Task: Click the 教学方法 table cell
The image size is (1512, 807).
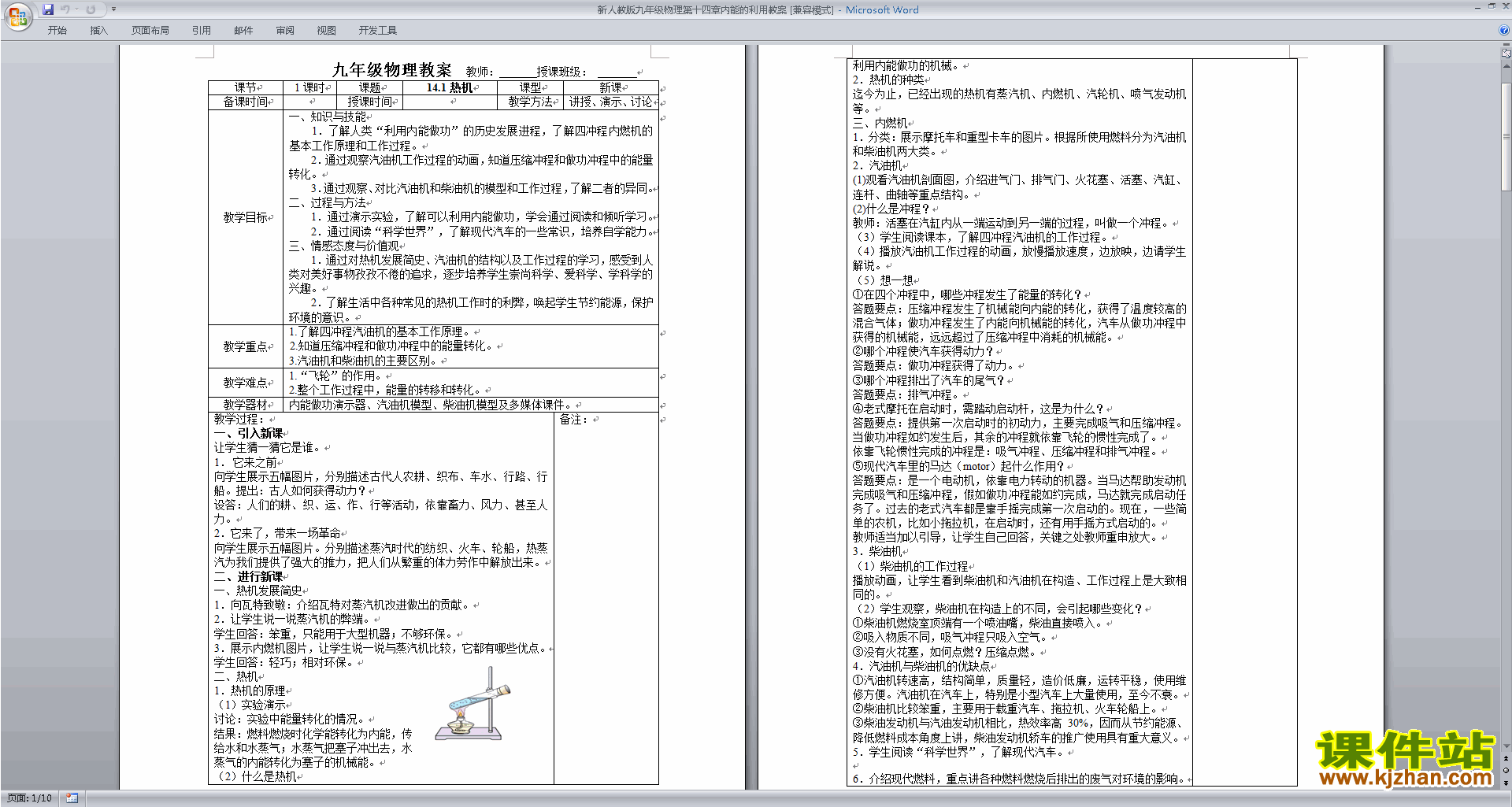Action: pyautogui.click(x=530, y=102)
